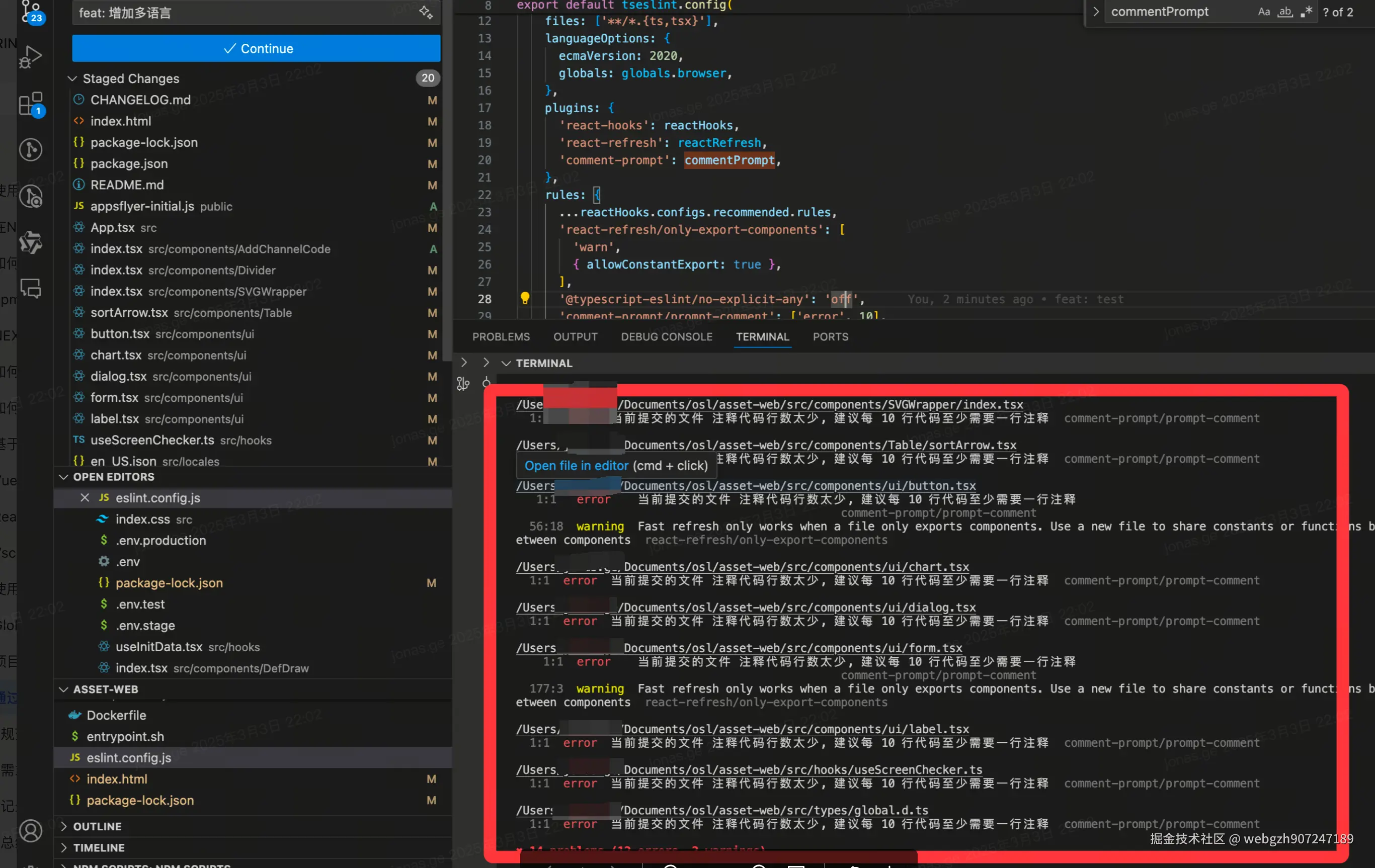Image resolution: width=1375 pixels, height=868 pixels.
Task: Click the blue Continue button
Action: (x=256, y=48)
